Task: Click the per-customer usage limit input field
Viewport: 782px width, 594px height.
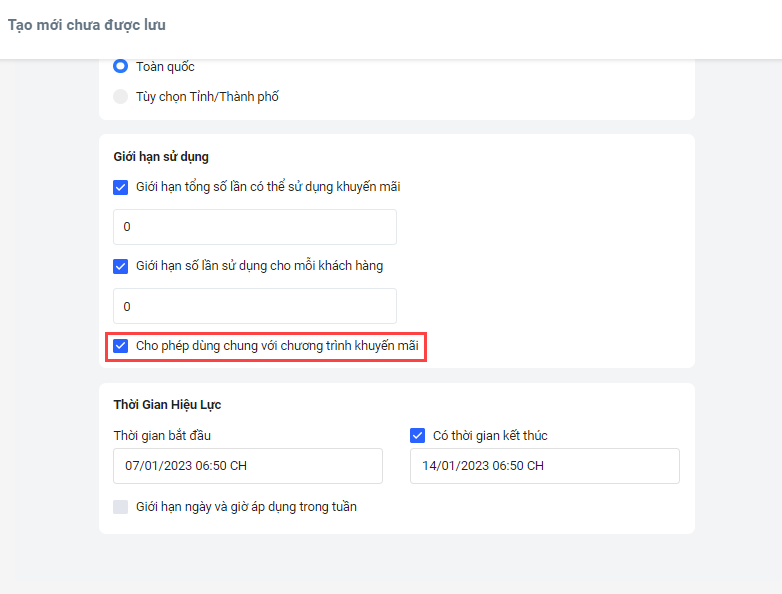Action: click(255, 306)
